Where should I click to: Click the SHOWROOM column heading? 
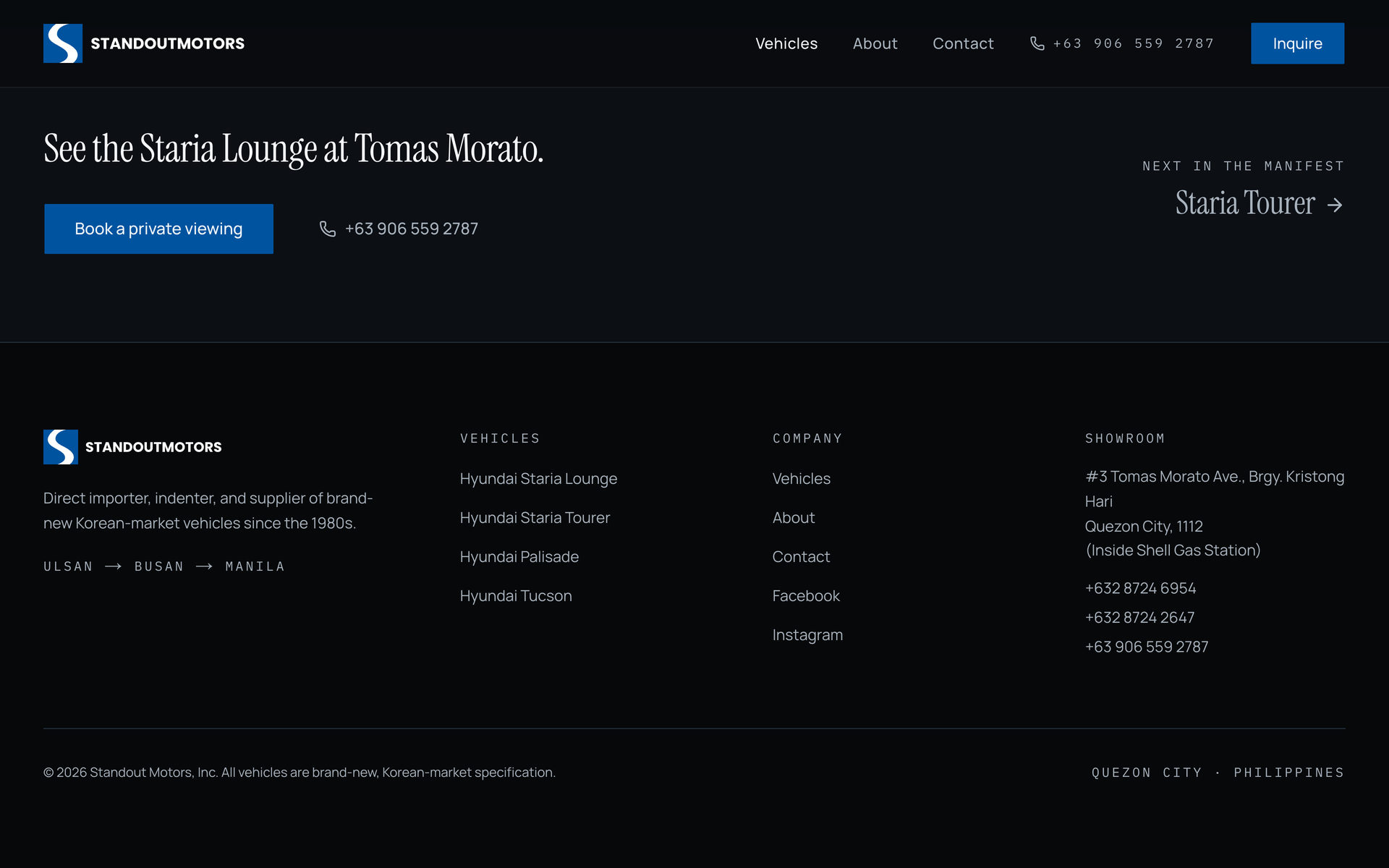1125,438
